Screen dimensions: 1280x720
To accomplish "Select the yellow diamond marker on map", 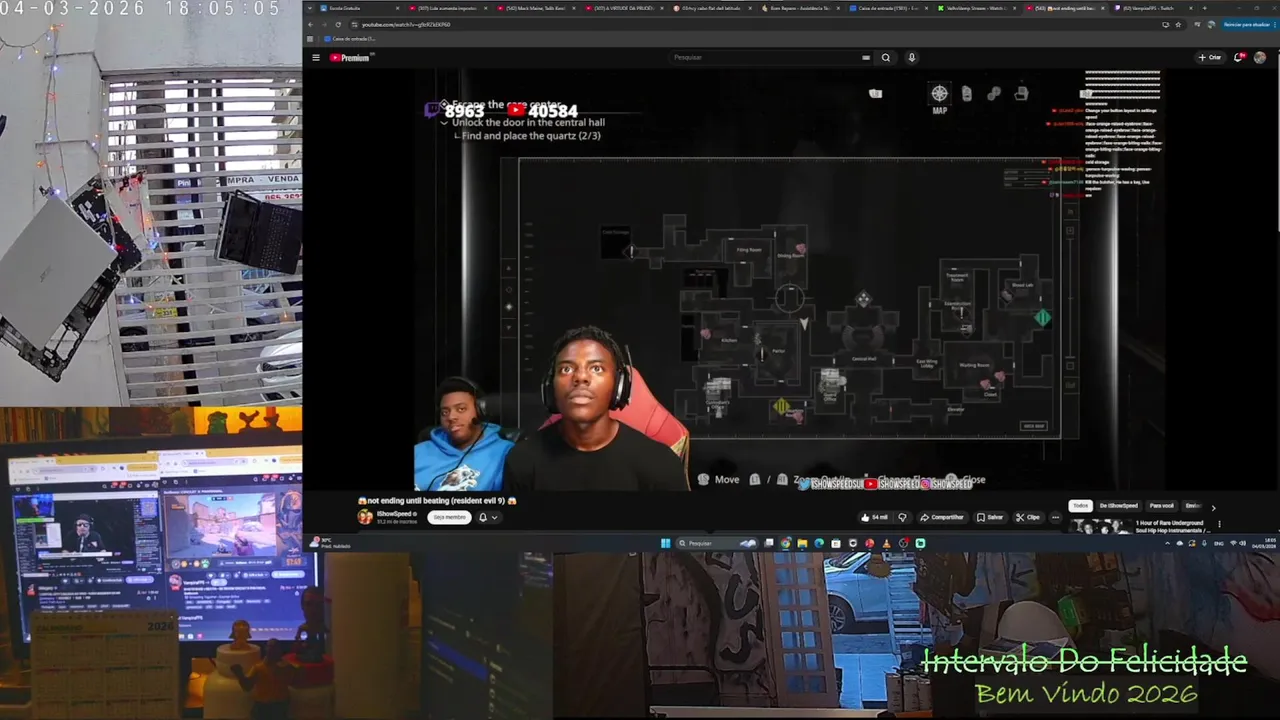I will [781, 406].
